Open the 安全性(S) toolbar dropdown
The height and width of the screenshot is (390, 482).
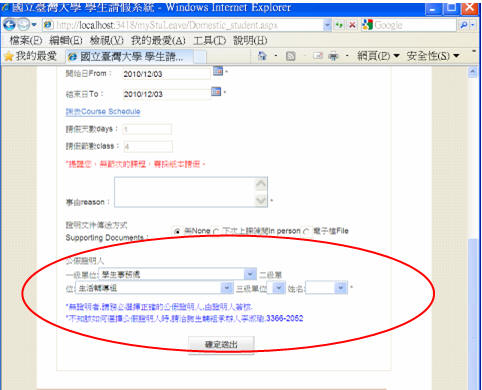(x=433, y=56)
